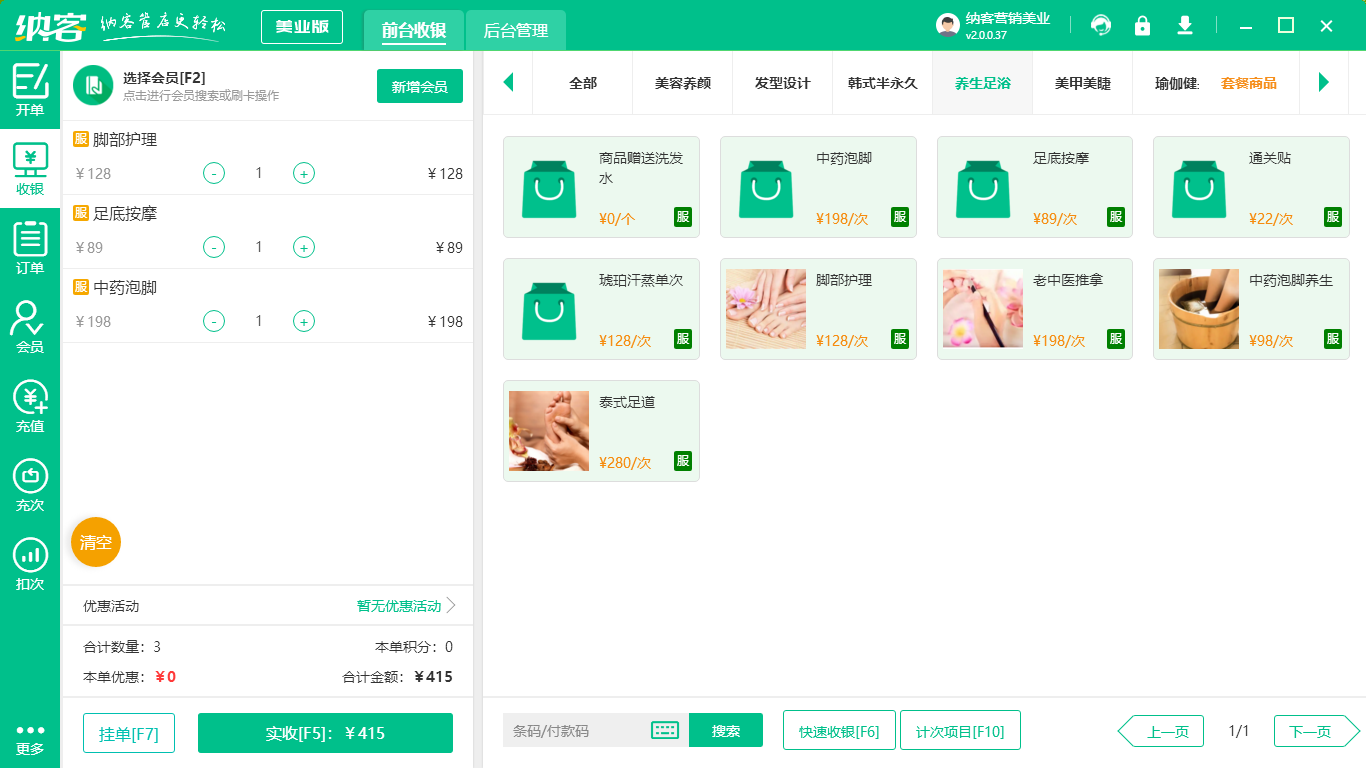Select the 发型设计 category tab
Image resolution: width=1366 pixels, height=768 pixels.
[783, 83]
